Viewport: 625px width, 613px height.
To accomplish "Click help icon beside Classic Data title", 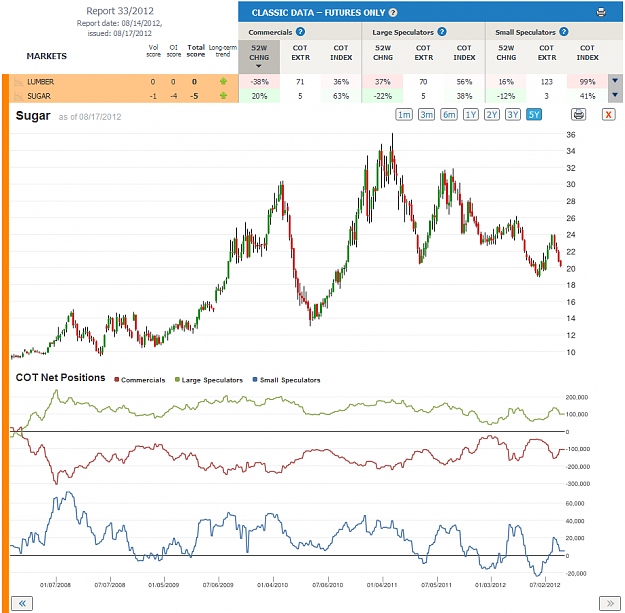I will point(393,13).
